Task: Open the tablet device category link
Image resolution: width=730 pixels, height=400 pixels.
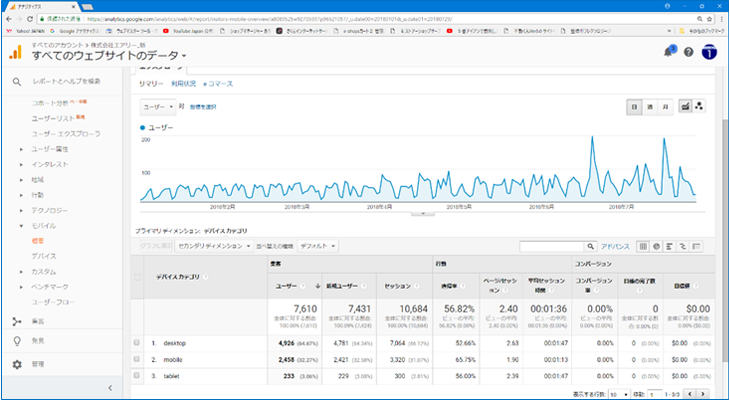Action: 171,376
